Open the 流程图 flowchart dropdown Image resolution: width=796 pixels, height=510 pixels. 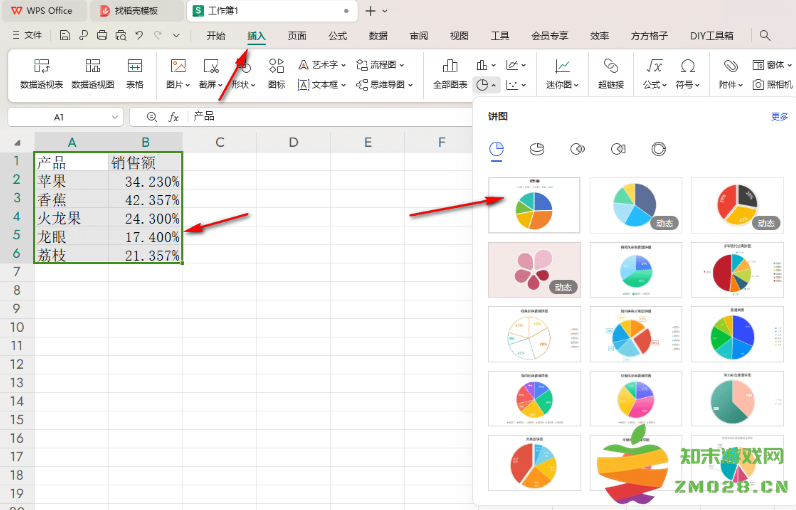[383, 65]
